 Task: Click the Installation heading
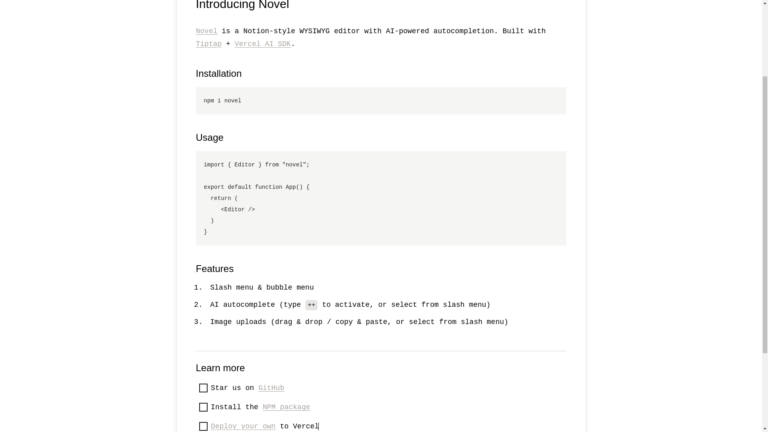click(x=218, y=74)
